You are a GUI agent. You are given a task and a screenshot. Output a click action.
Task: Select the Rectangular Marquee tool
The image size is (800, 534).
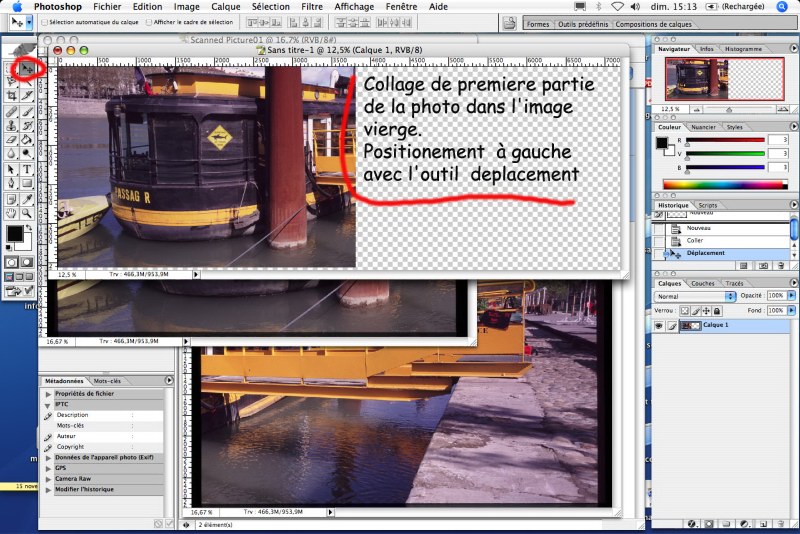11,68
